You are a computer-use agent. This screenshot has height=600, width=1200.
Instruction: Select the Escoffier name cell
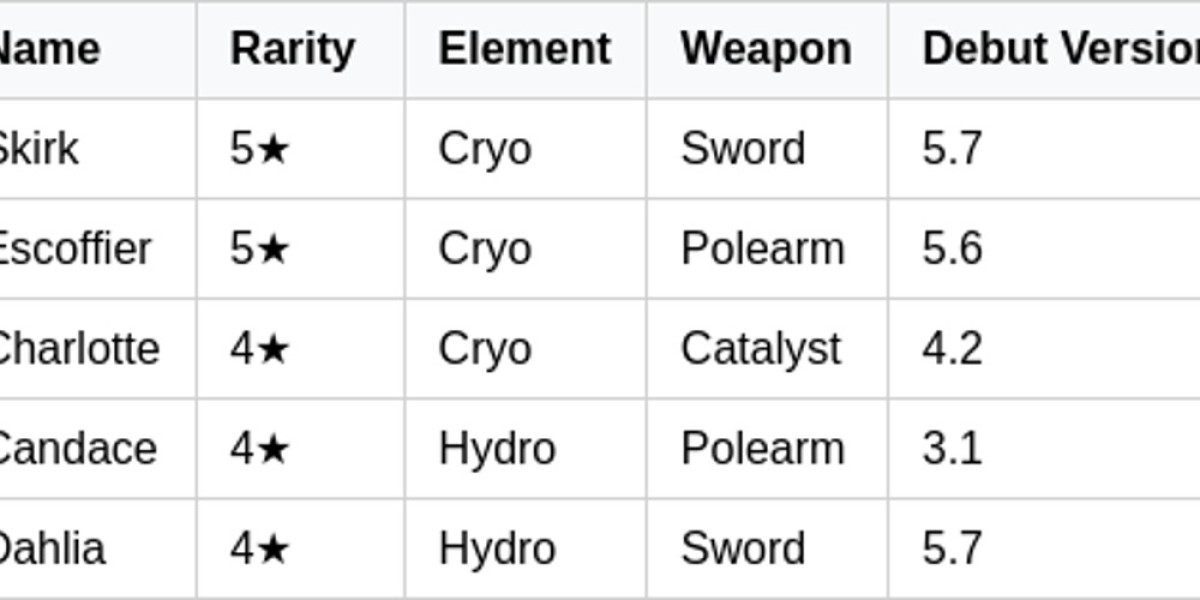(74, 249)
